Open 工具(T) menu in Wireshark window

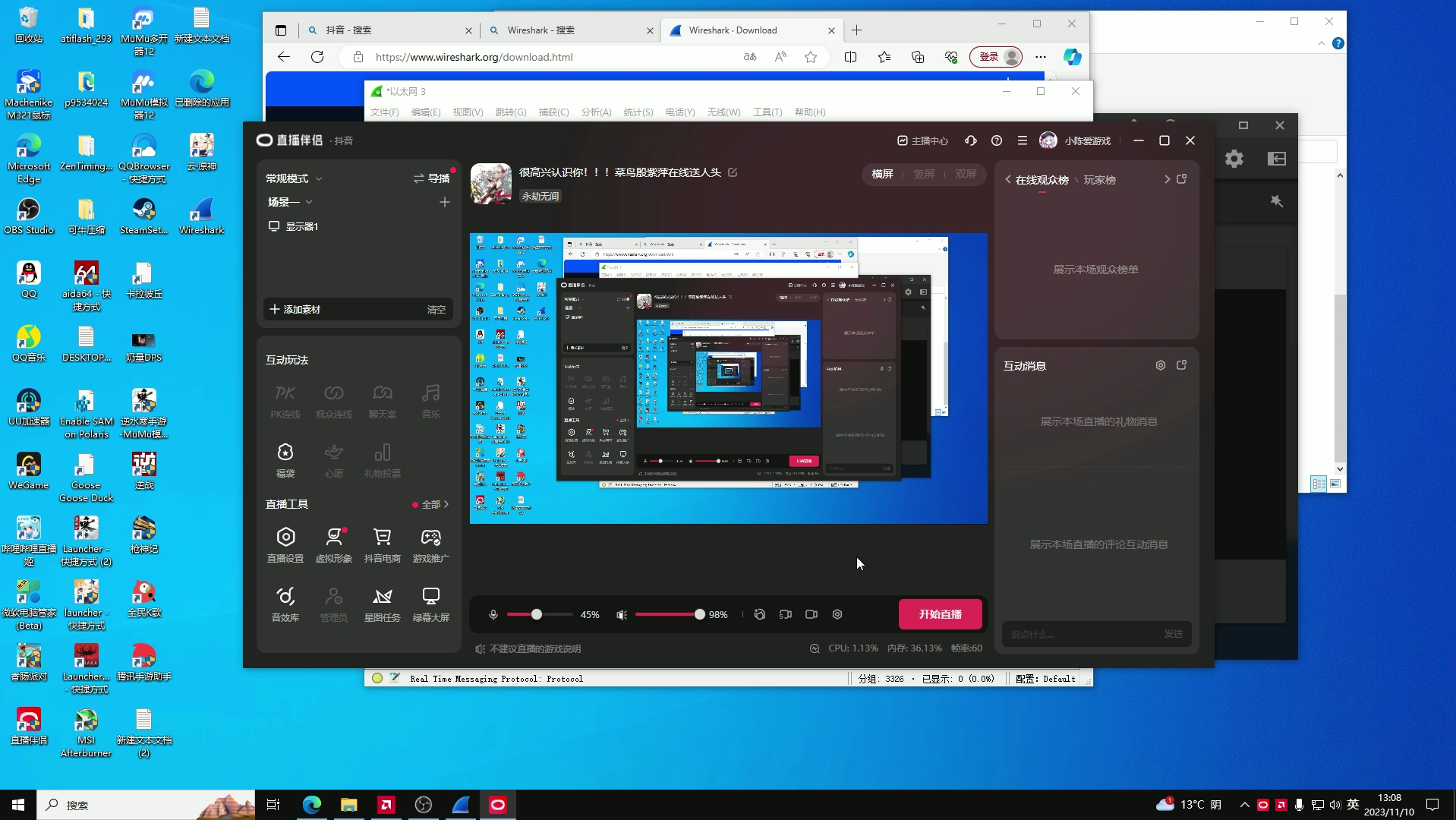coord(767,112)
